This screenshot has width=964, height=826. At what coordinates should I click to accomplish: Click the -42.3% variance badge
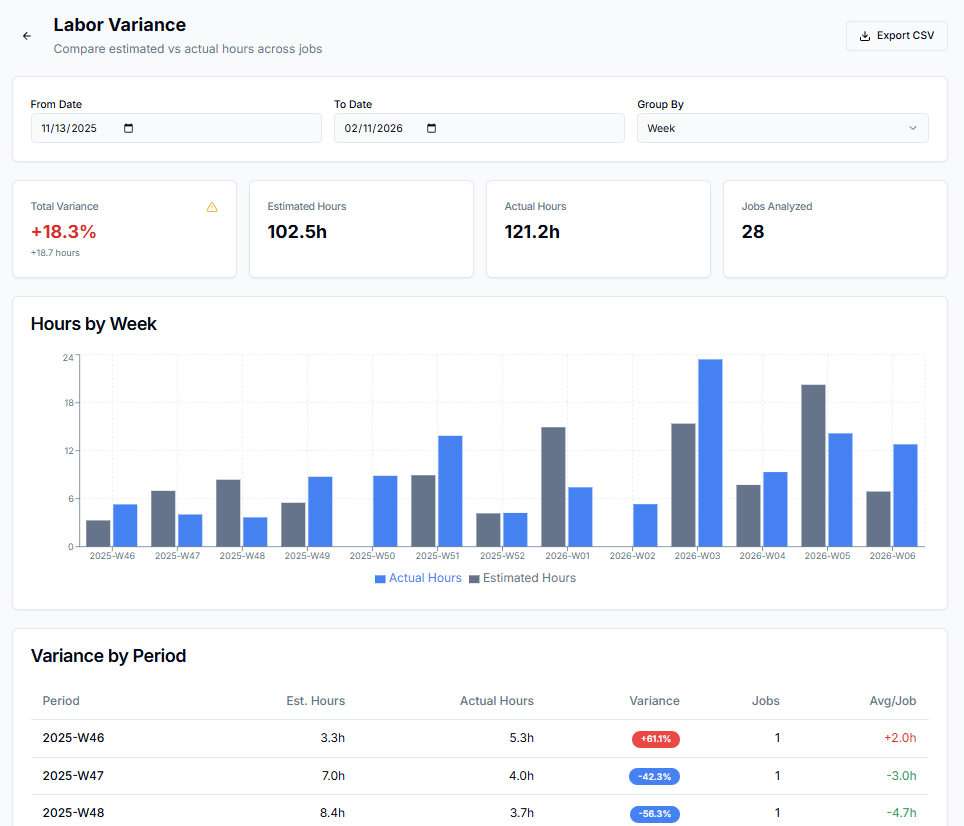pos(654,776)
